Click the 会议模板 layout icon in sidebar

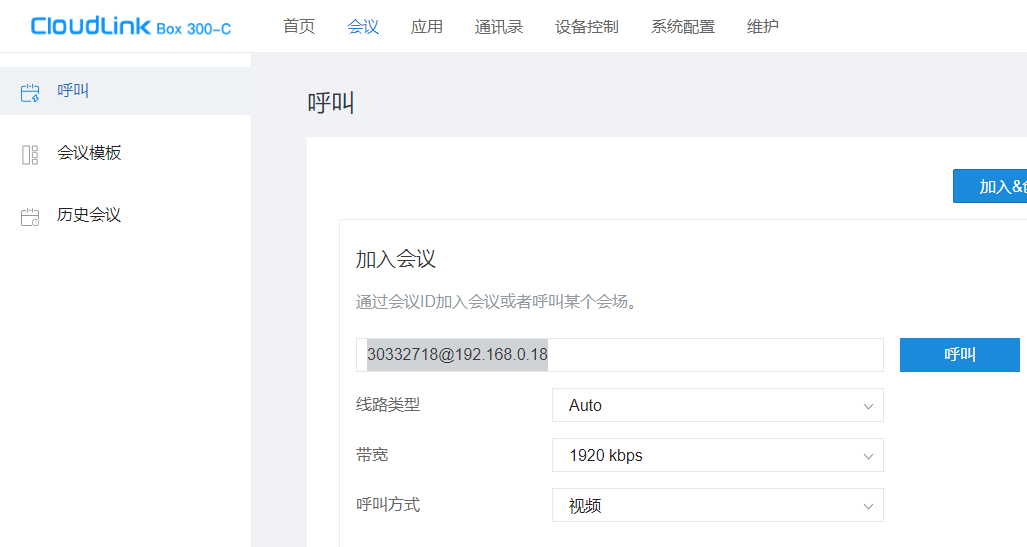30,155
